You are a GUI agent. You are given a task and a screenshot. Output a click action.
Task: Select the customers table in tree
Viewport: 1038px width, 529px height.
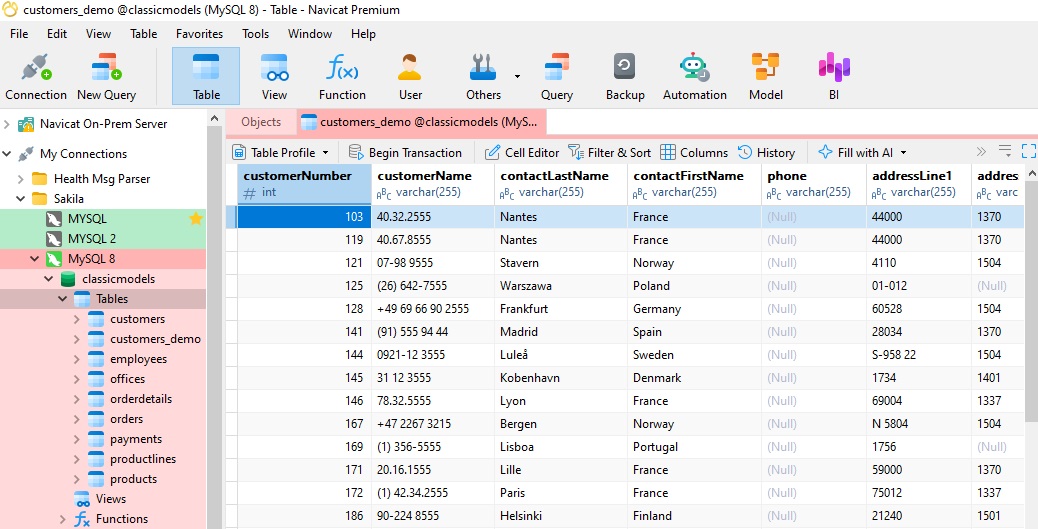(x=138, y=319)
